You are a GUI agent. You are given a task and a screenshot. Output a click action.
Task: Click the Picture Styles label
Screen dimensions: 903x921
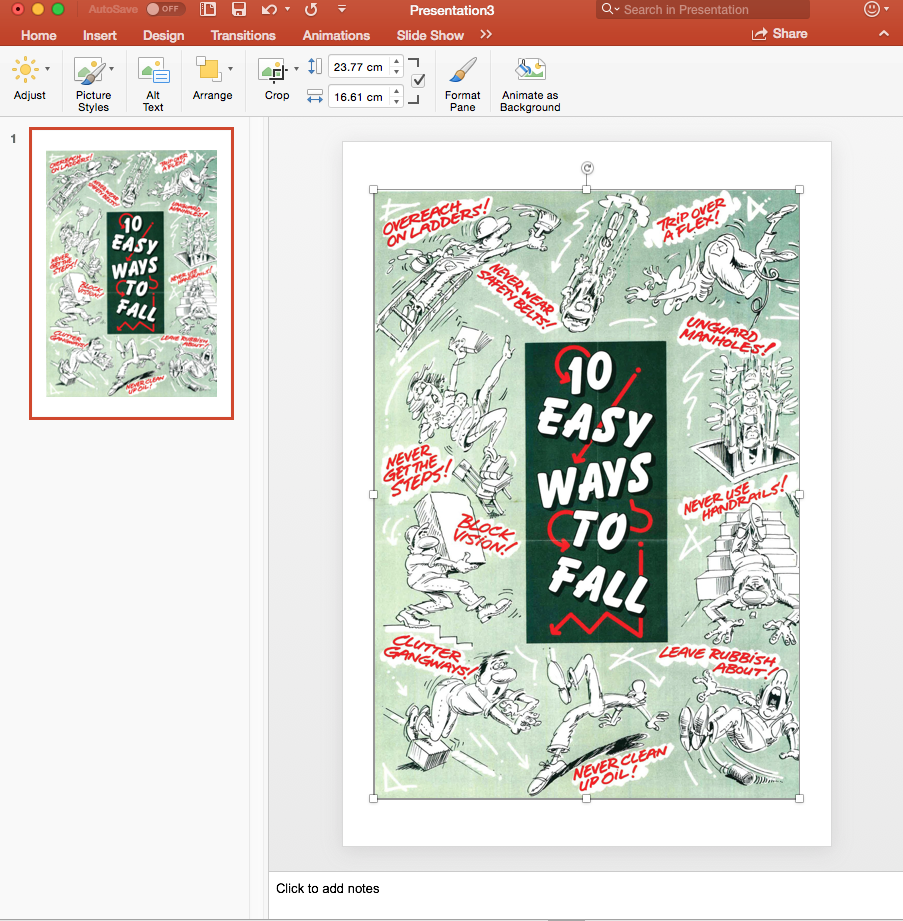coord(93,101)
